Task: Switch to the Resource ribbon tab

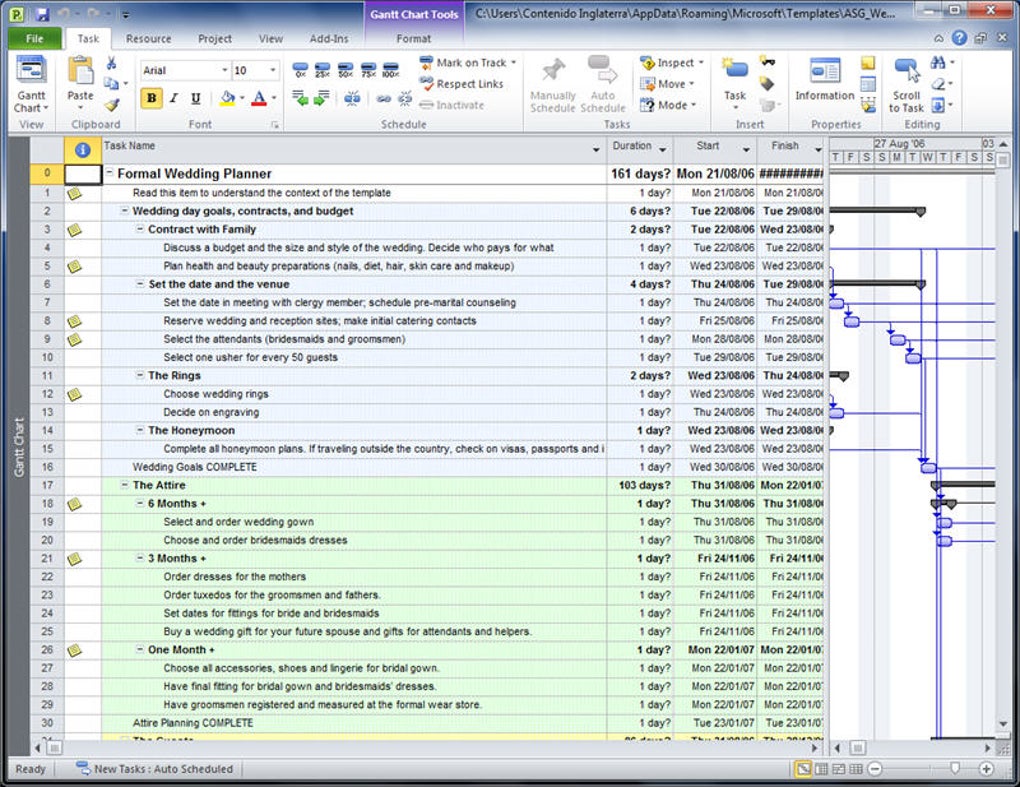Action: point(148,39)
